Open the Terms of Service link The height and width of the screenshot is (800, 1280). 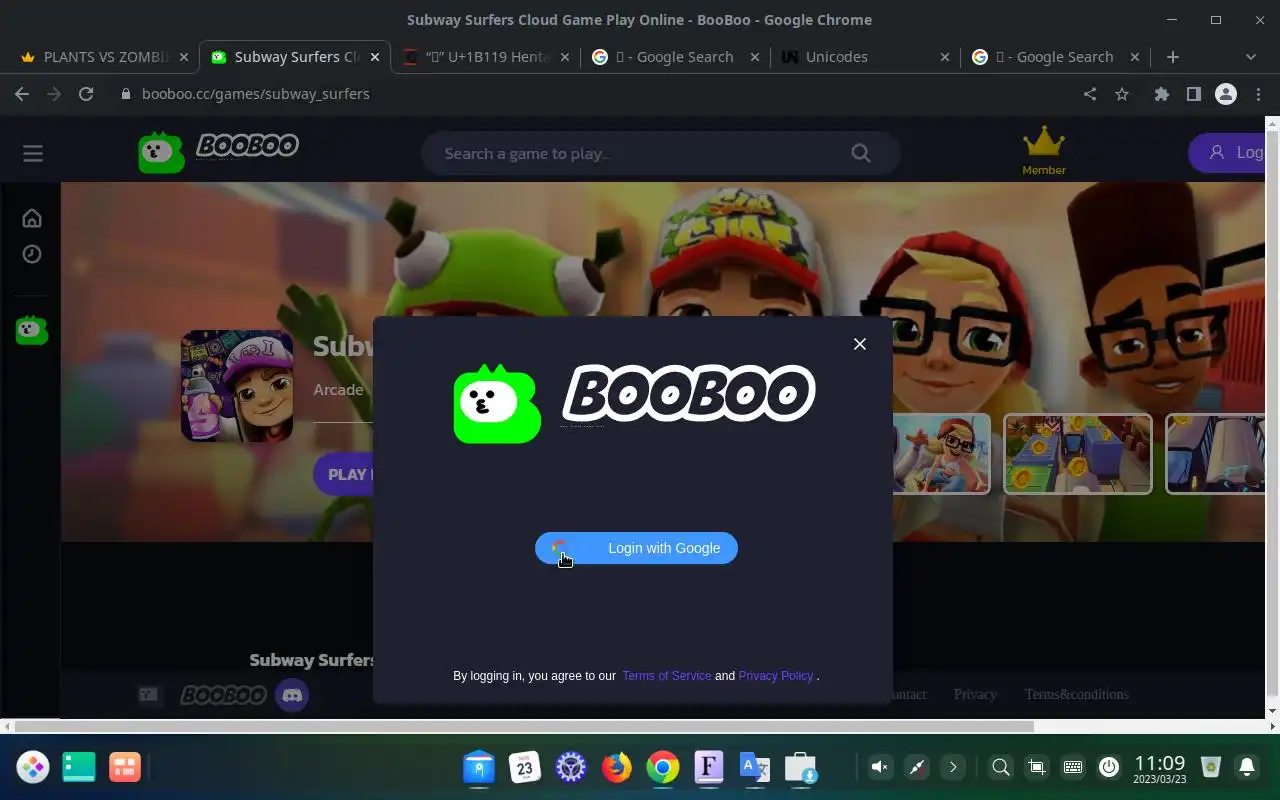coord(666,676)
